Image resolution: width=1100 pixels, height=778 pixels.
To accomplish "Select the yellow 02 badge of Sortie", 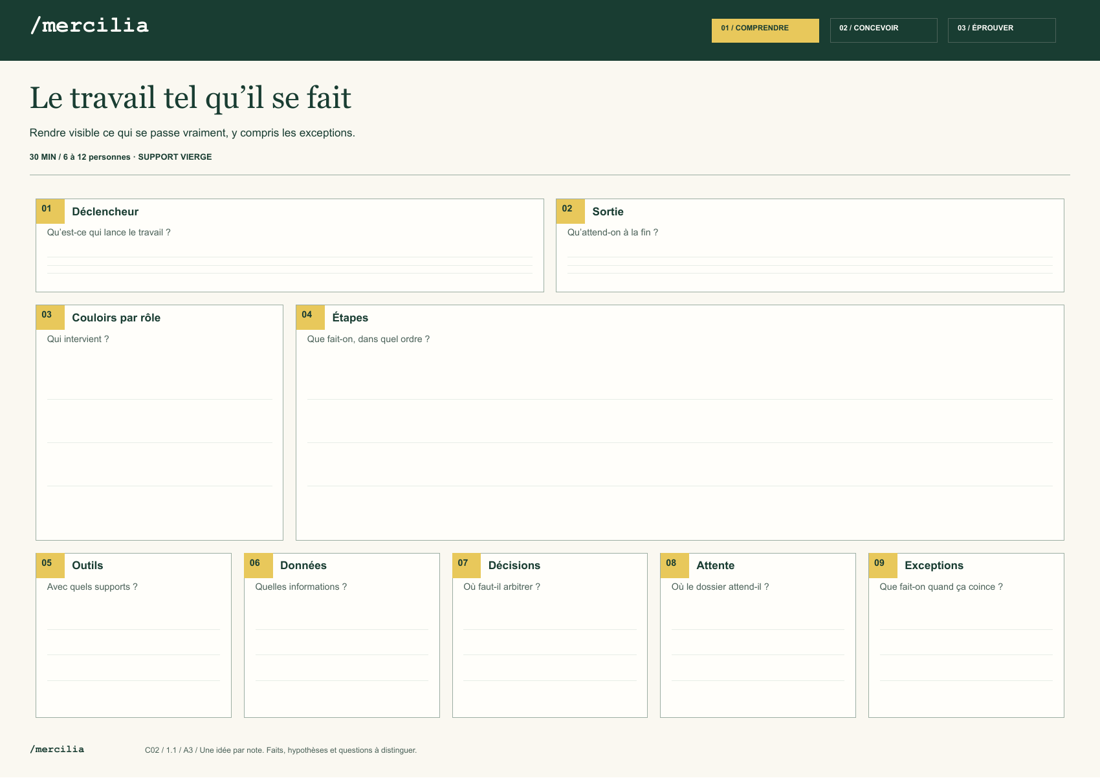I will [x=570, y=210].
